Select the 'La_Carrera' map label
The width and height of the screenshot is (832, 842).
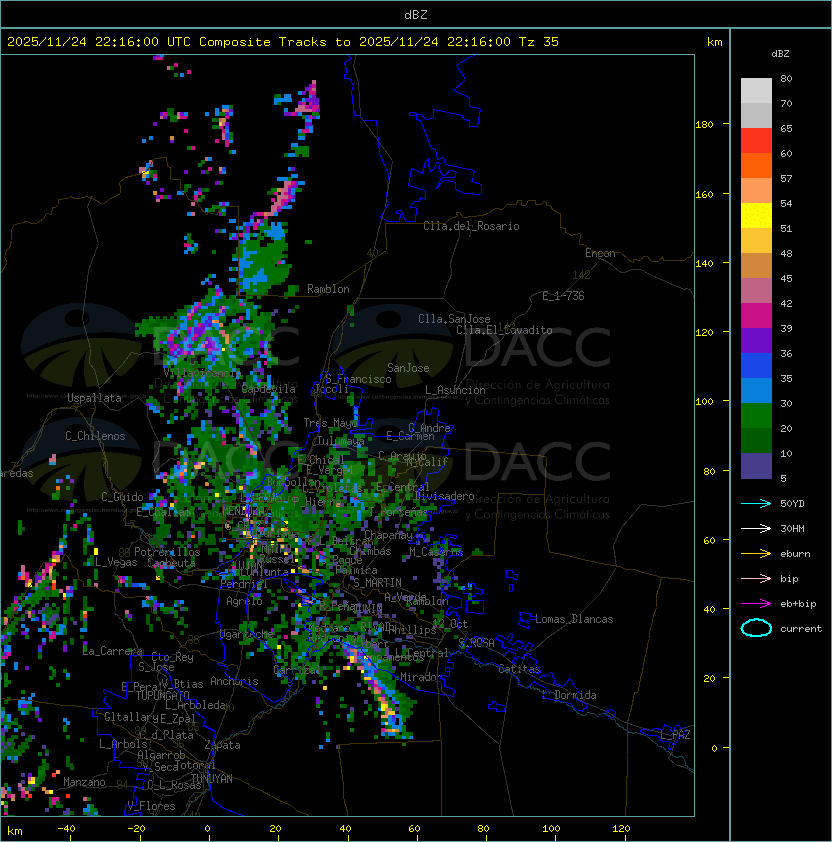click(x=112, y=651)
